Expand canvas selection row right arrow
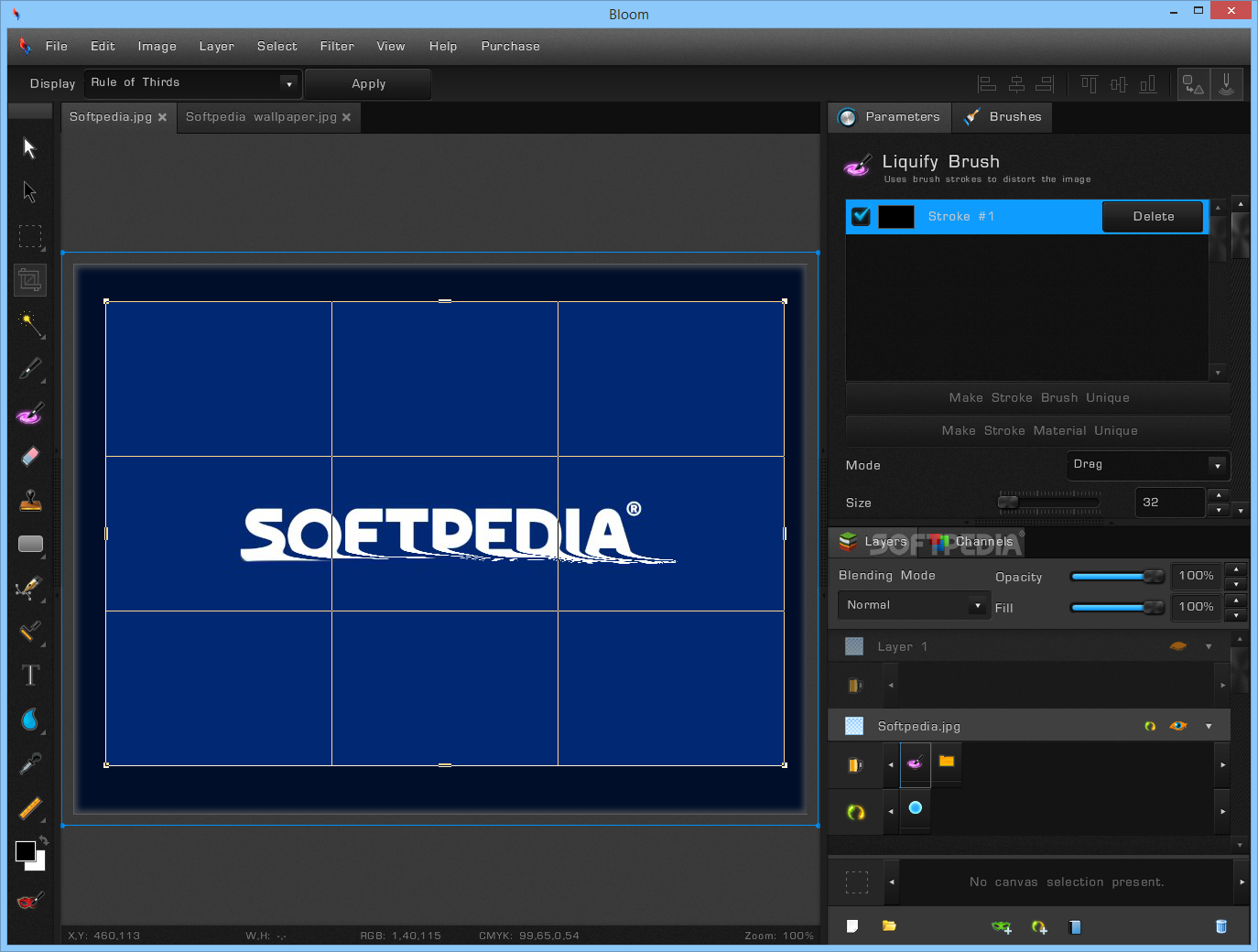 pyautogui.click(x=1242, y=882)
